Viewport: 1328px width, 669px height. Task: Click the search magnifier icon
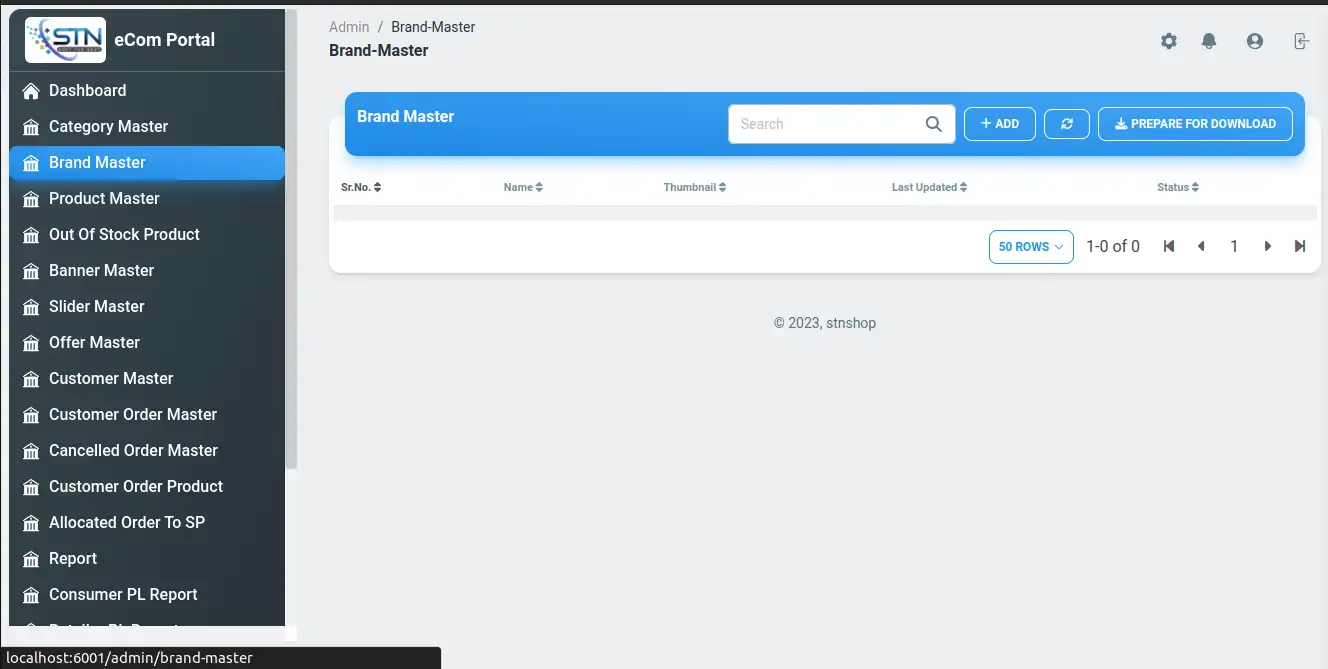(933, 124)
